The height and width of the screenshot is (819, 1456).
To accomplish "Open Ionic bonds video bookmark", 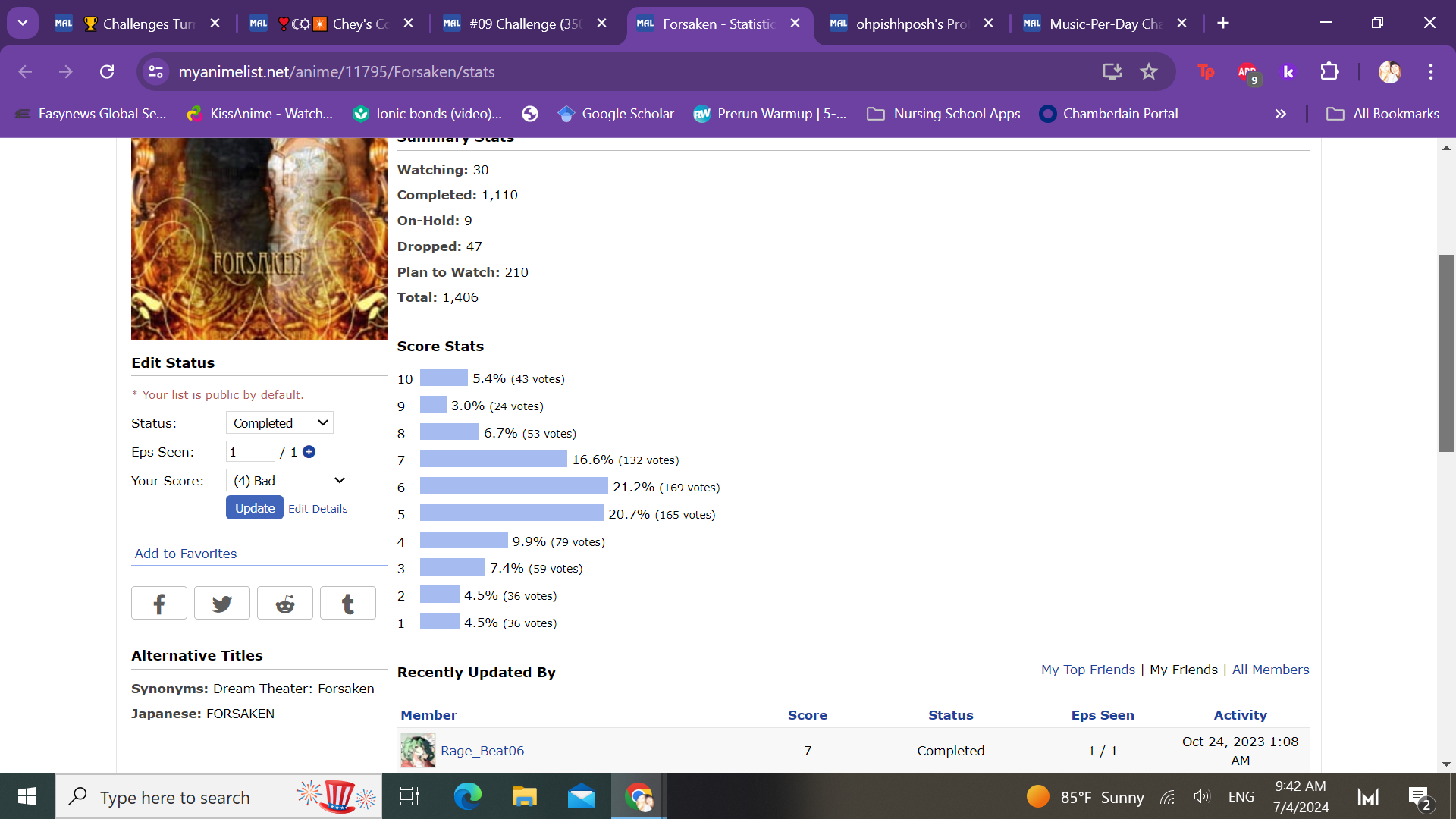I will (x=428, y=114).
